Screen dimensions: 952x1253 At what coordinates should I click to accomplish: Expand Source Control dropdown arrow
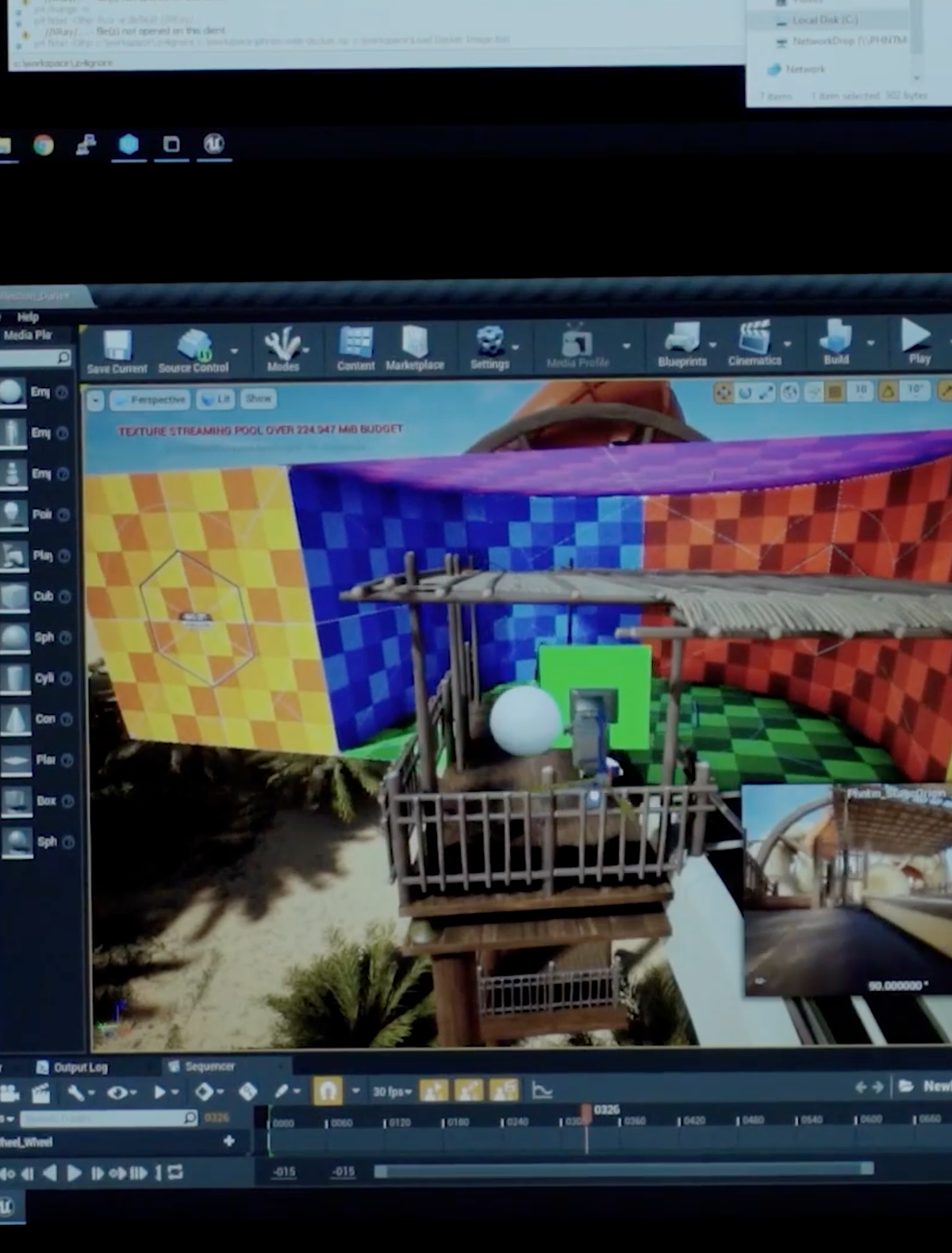tap(235, 351)
